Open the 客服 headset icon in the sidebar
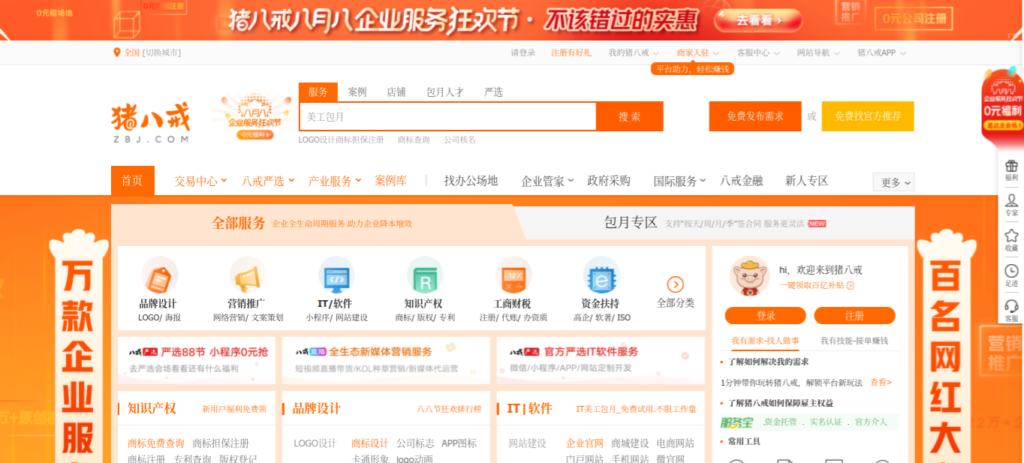The height and width of the screenshot is (463, 1024). point(1012,306)
